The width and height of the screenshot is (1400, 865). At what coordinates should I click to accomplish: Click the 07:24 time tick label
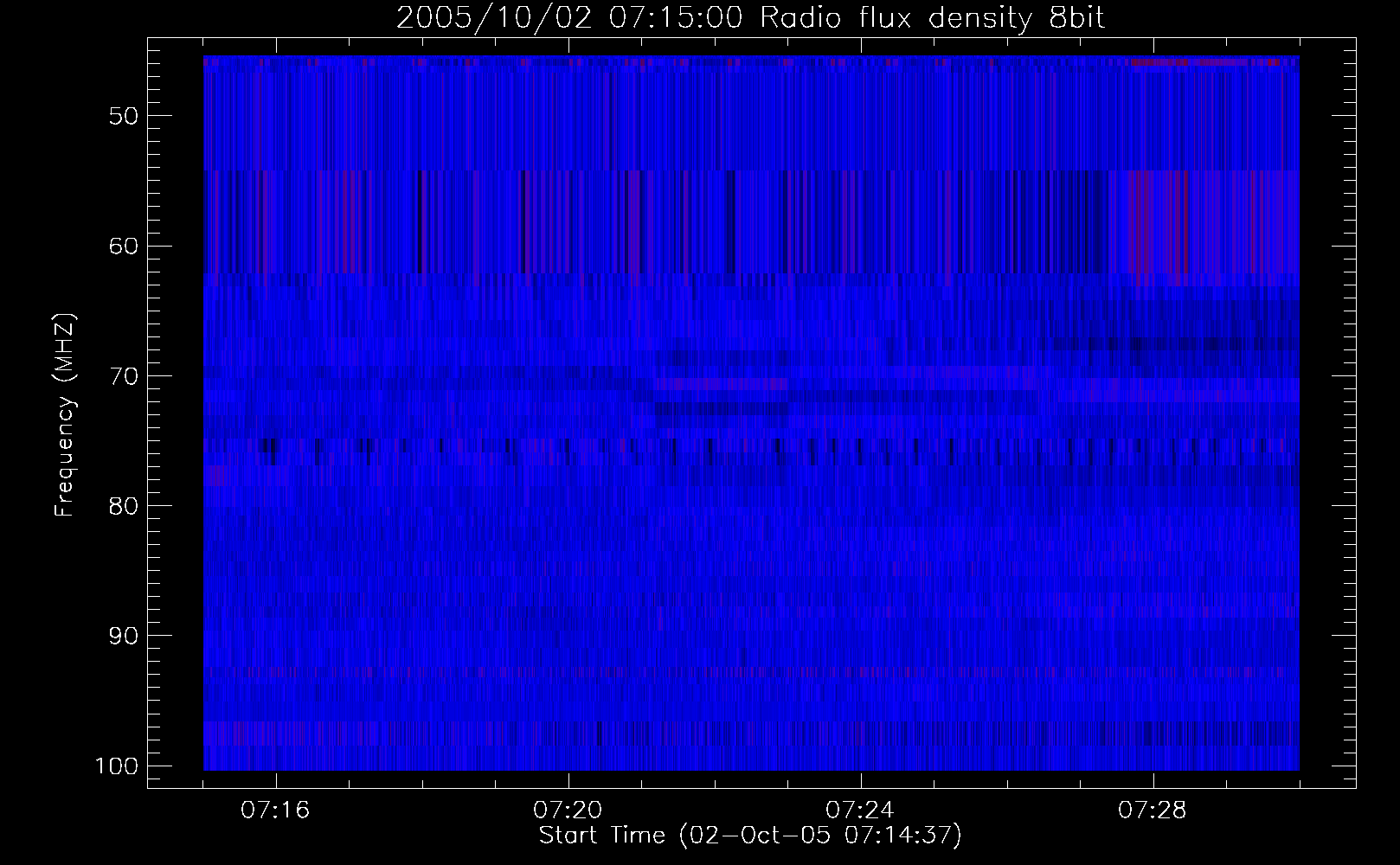point(860,811)
